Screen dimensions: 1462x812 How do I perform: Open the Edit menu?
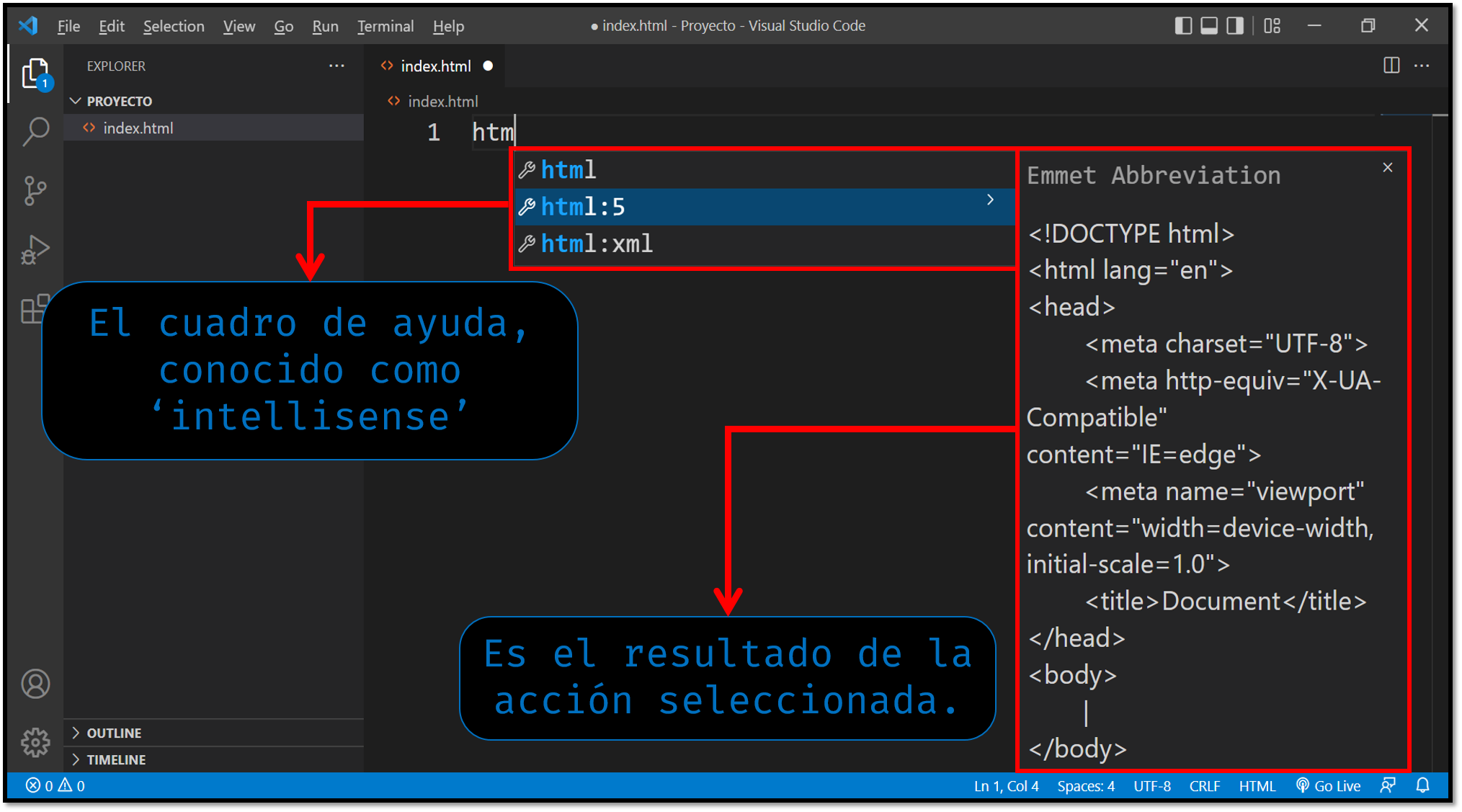(112, 26)
